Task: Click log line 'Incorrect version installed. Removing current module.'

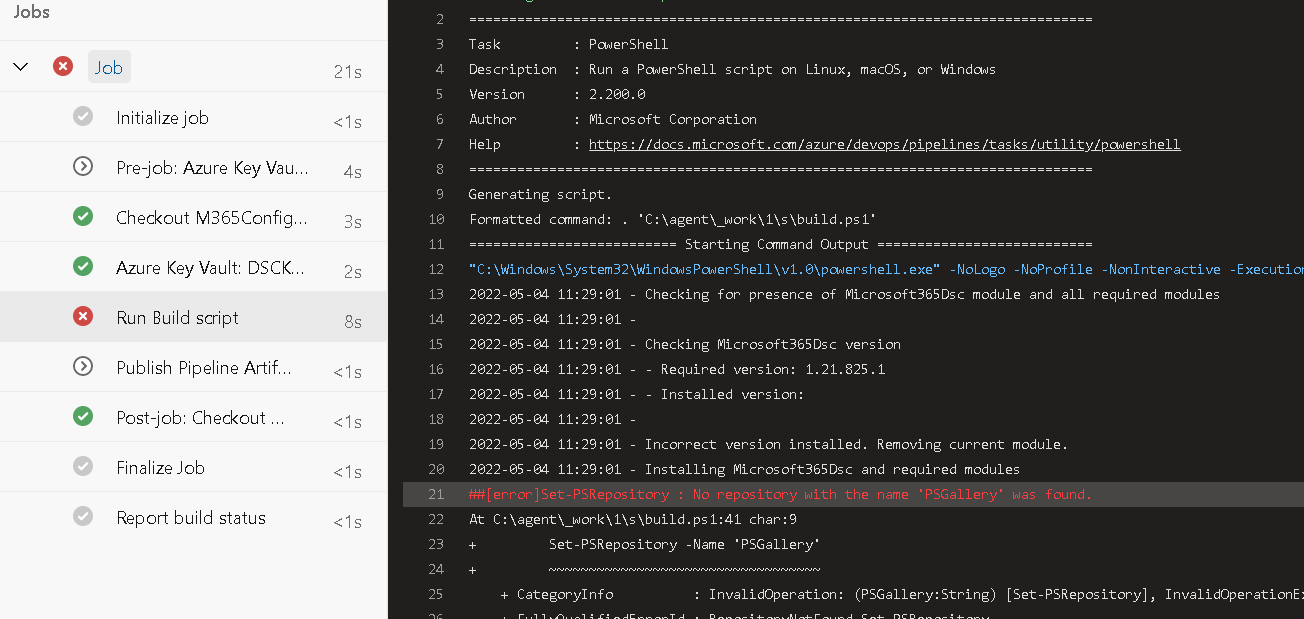Action: 768,444
